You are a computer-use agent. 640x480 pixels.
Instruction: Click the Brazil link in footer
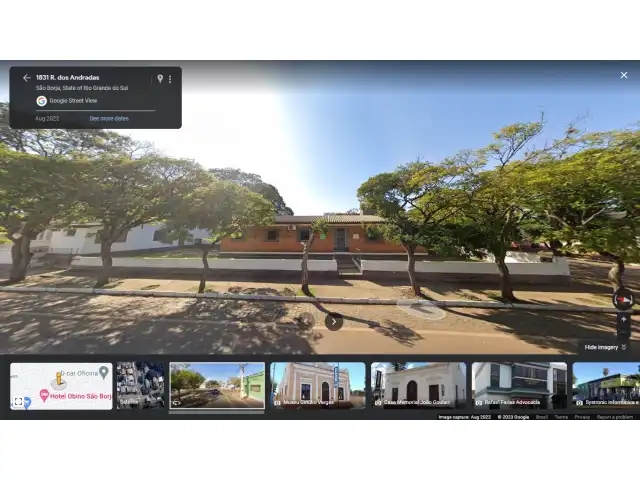542,417
